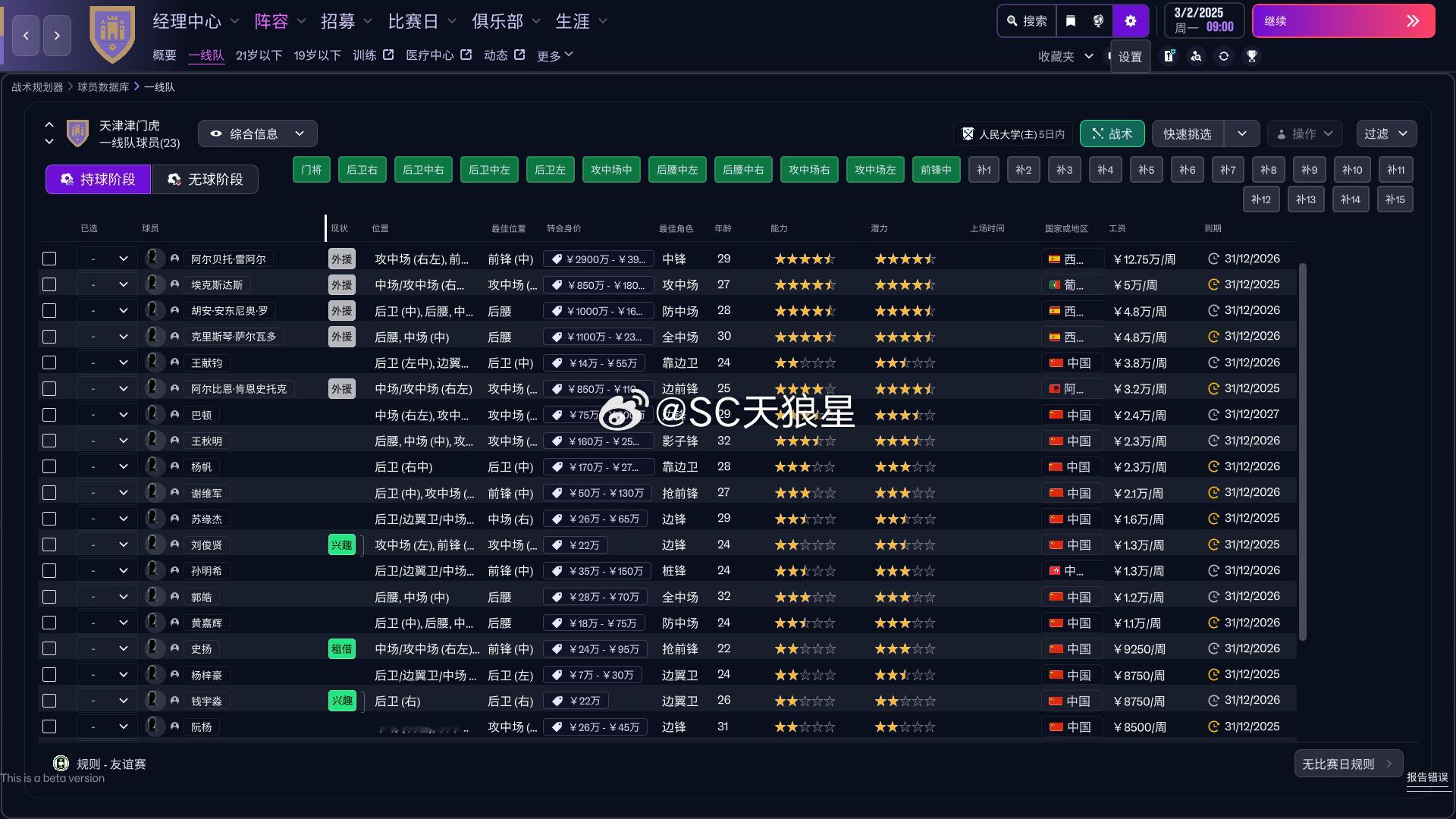Image resolution: width=1456 pixels, height=819 pixels.
Task: Check the box for player 郭皓
Action: tap(49, 597)
